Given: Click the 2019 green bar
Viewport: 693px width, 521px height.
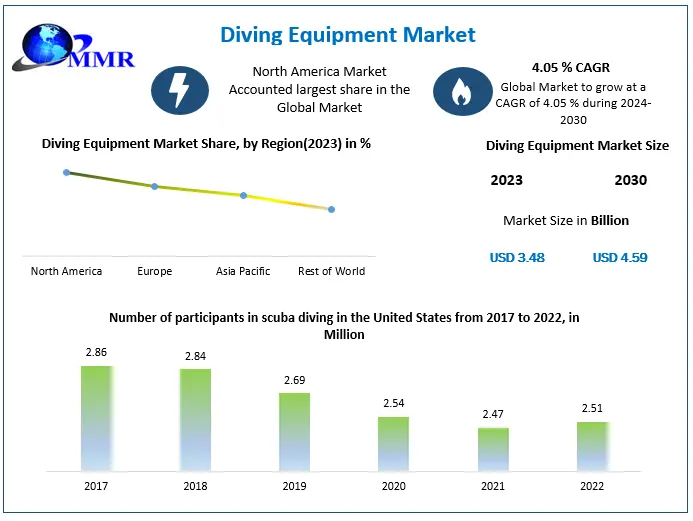Looking at the screenshot, I should point(294,431).
